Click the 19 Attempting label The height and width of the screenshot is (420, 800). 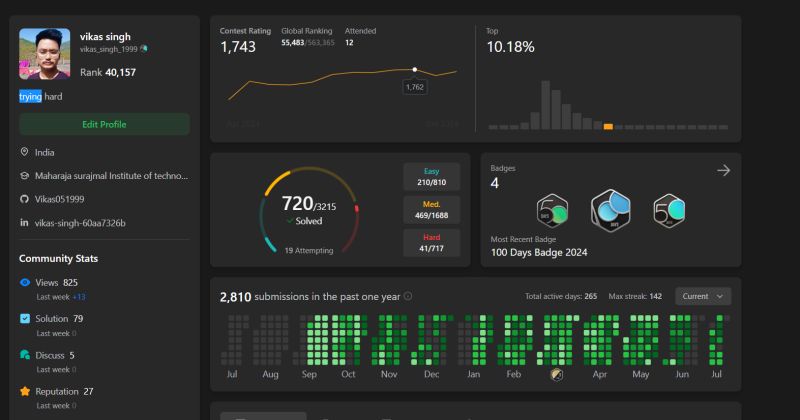pos(309,250)
